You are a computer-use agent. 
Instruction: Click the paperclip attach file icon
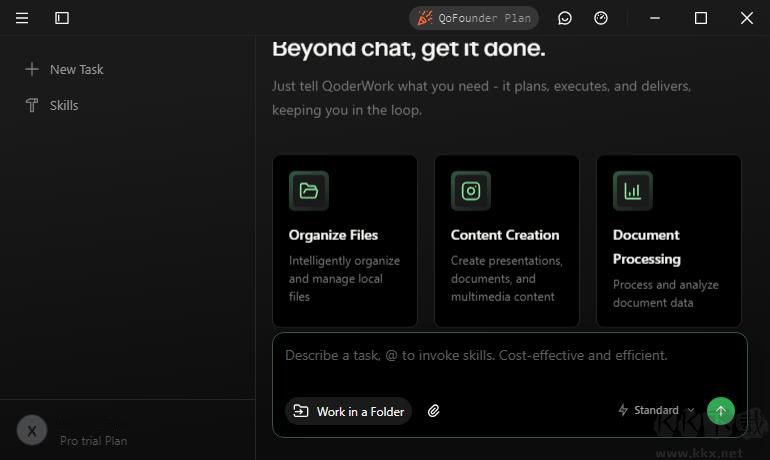(x=433, y=411)
